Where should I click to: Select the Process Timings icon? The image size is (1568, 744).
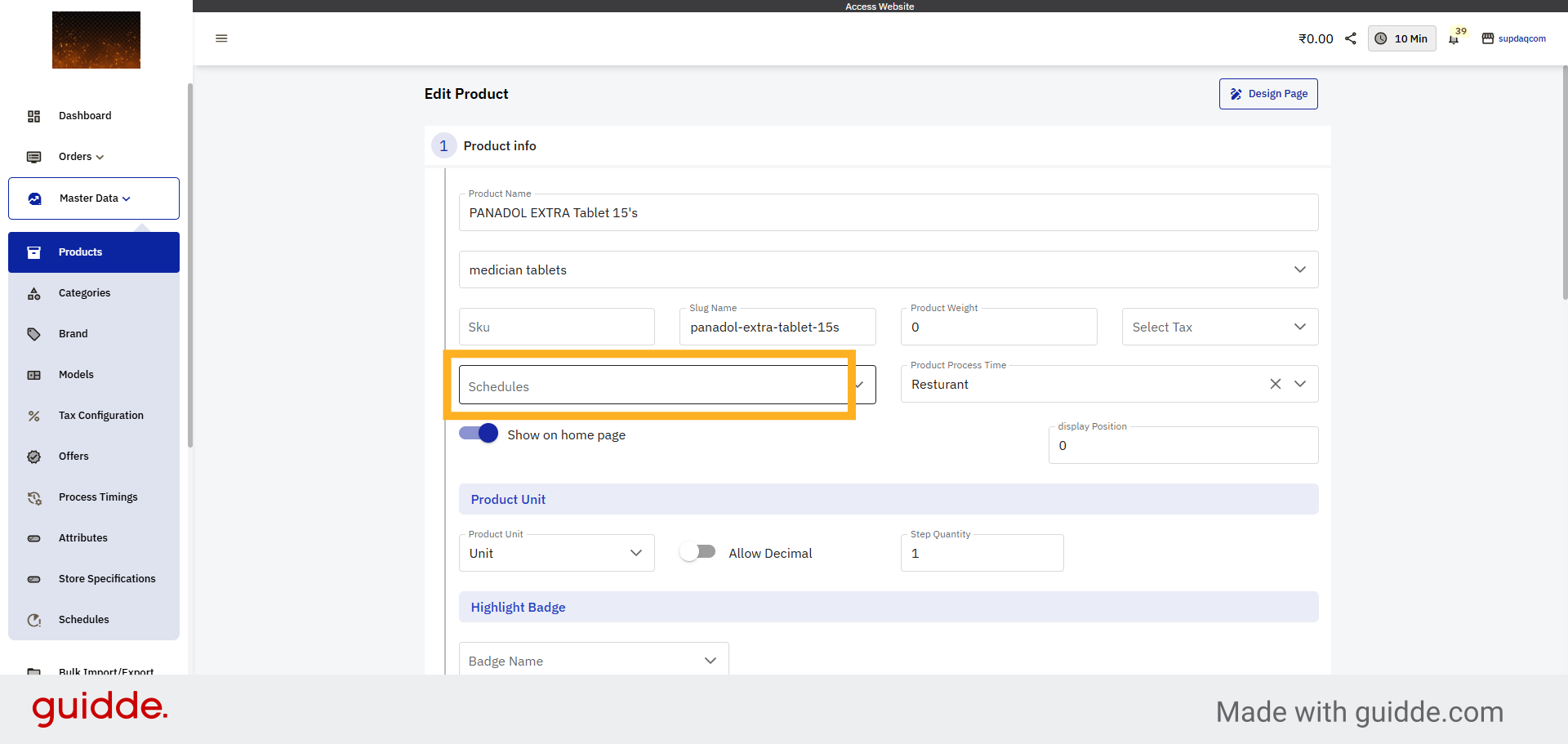[x=33, y=497]
